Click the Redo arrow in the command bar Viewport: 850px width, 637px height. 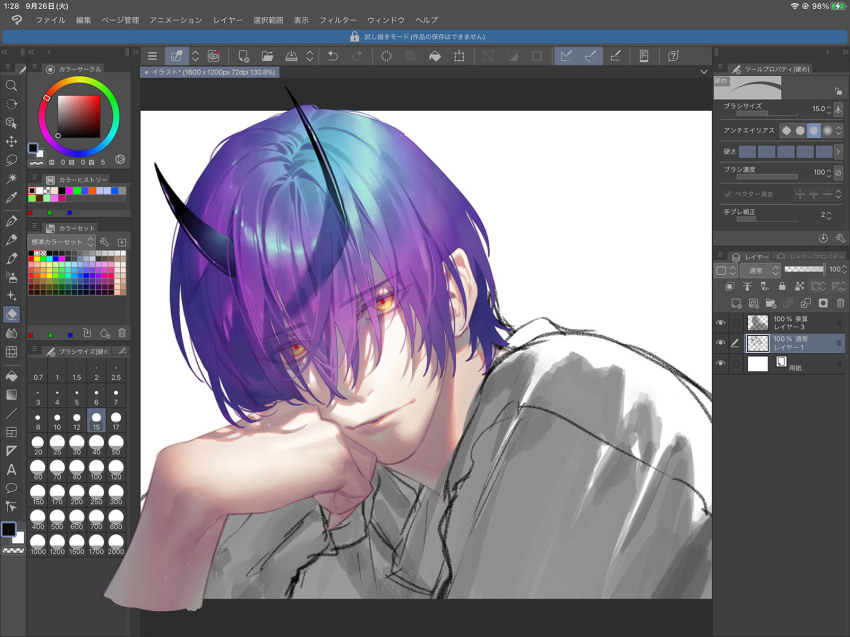click(357, 56)
